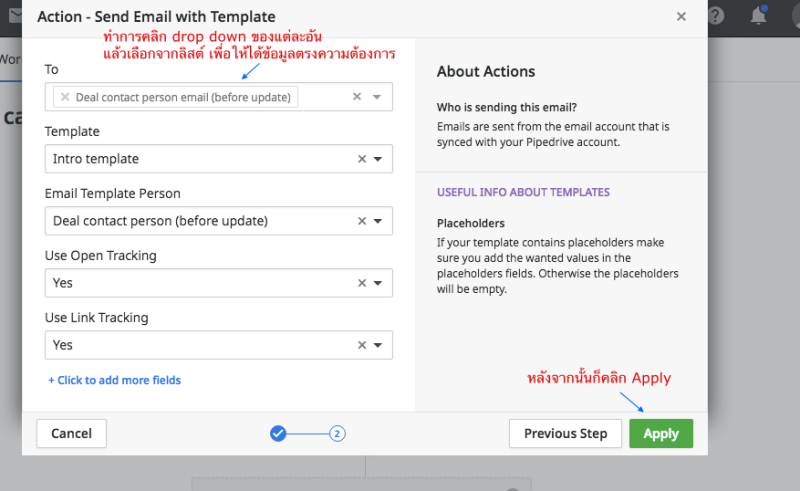Click the add more fields link
The height and width of the screenshot is (491, 800).
coord(114,380)
